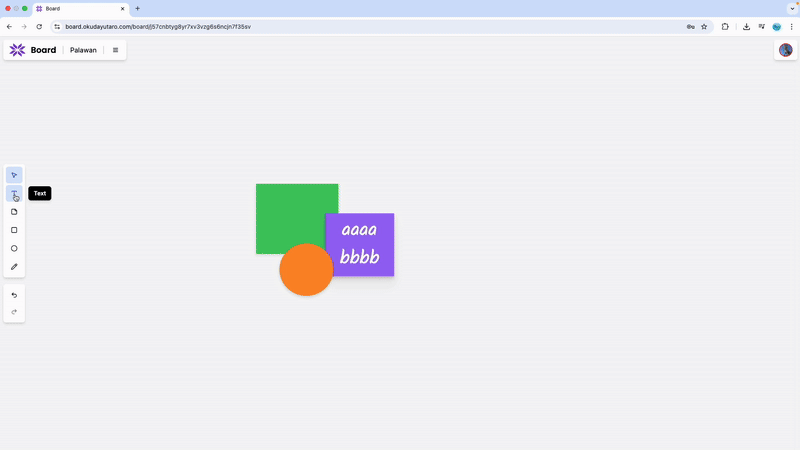Image resolution: width=800 pixels, height=450 pixels.
Task: Click the Palawan board title
Action: (x=83, y=50)
